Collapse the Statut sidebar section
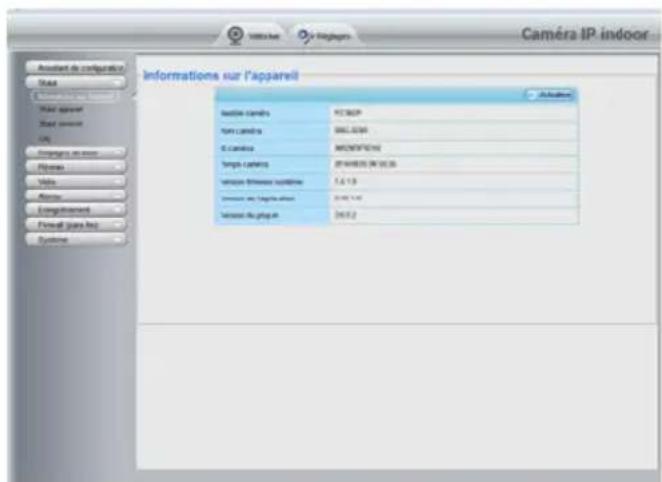 click(x=76, y=82)
